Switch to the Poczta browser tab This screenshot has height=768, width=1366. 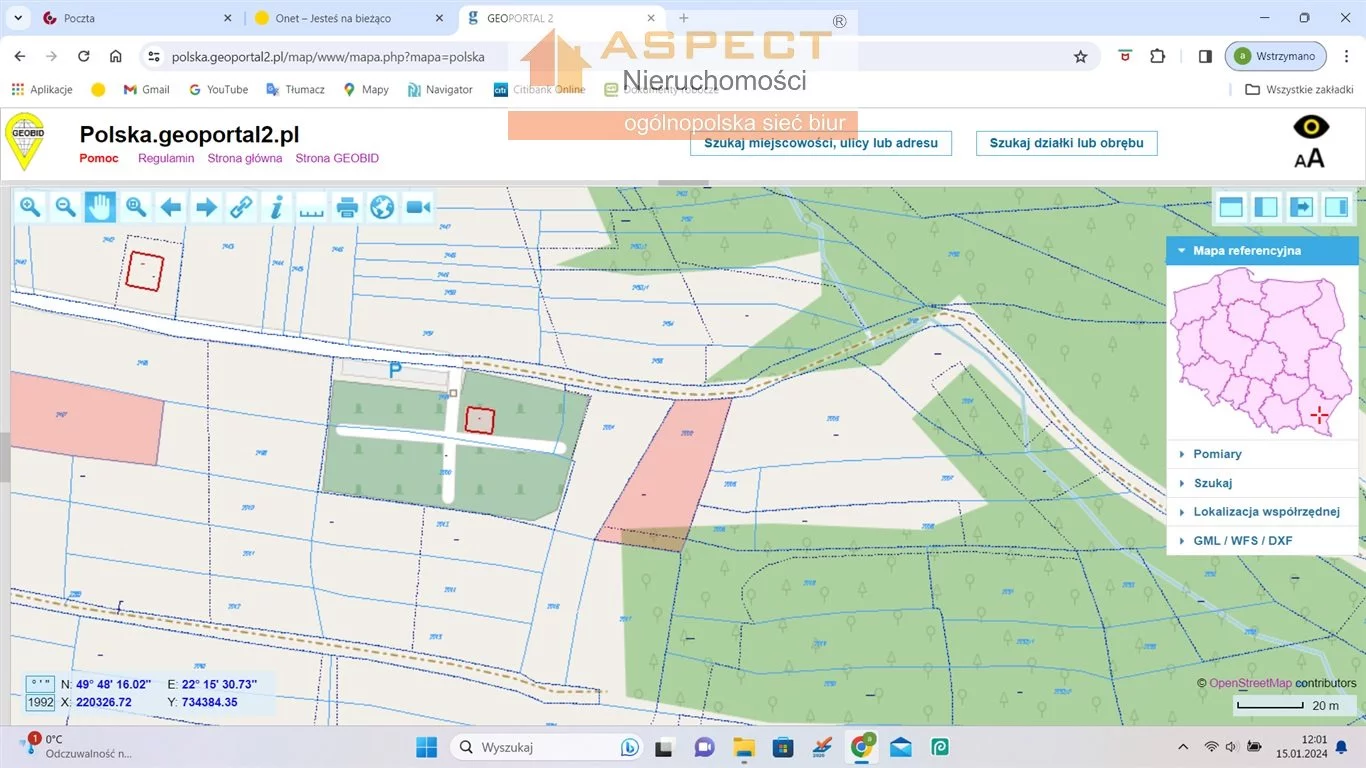(x=138, y=18)
